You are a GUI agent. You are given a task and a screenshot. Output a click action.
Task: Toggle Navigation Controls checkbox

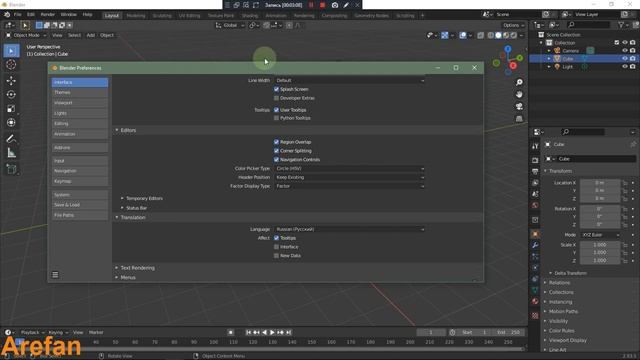point(276,160)
